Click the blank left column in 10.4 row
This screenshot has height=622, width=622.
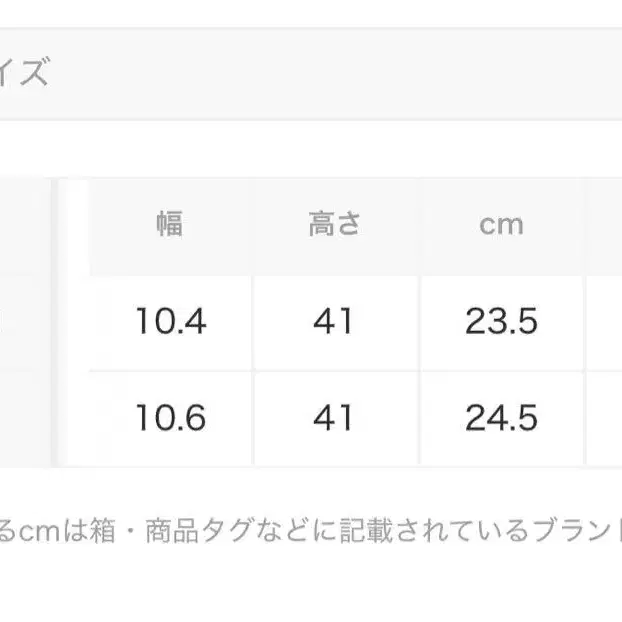point(25,321)
